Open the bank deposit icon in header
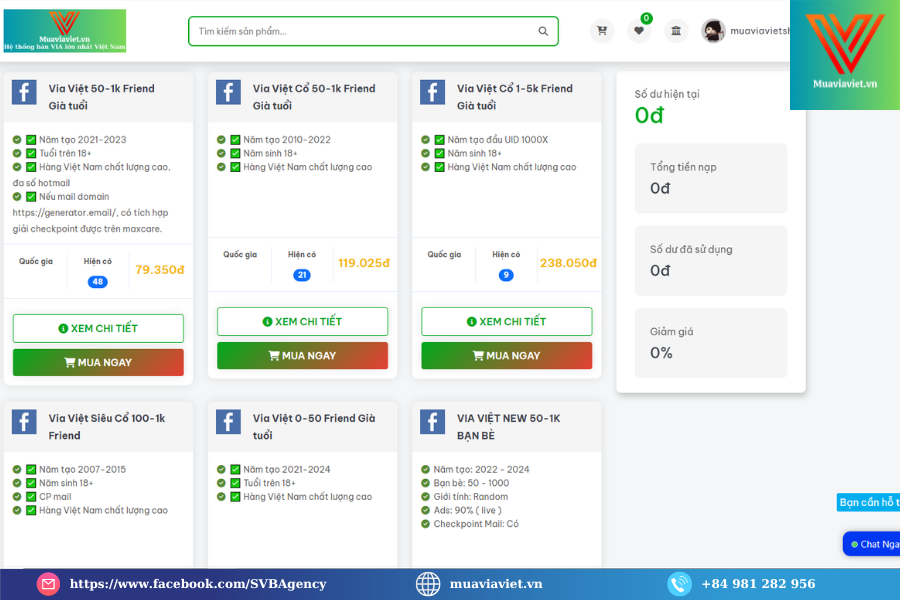The width and height of the screenshot is (900, 600). (x=676, y=31)
